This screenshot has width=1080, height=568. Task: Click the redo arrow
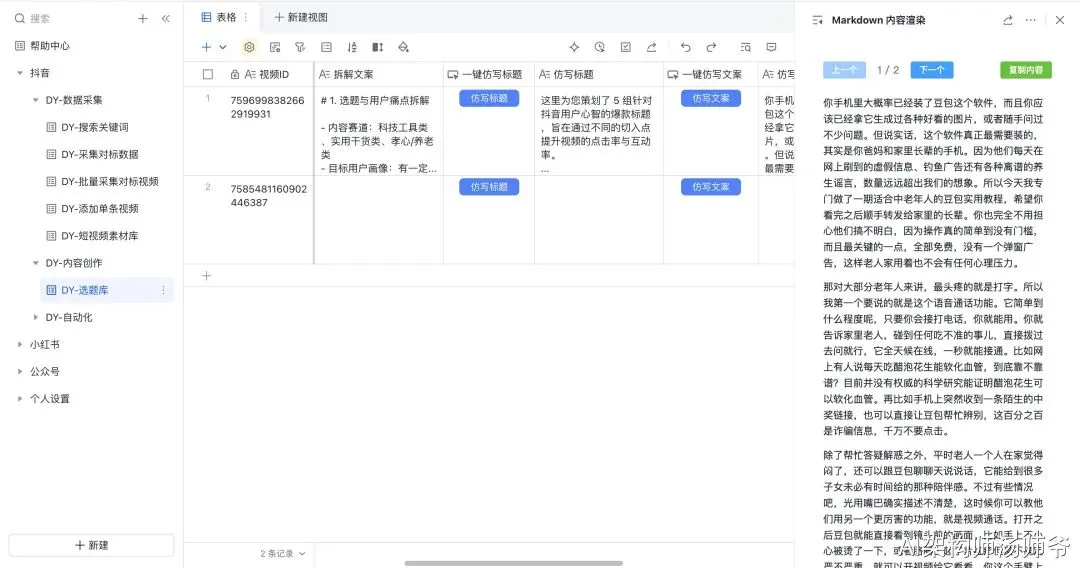711,47
